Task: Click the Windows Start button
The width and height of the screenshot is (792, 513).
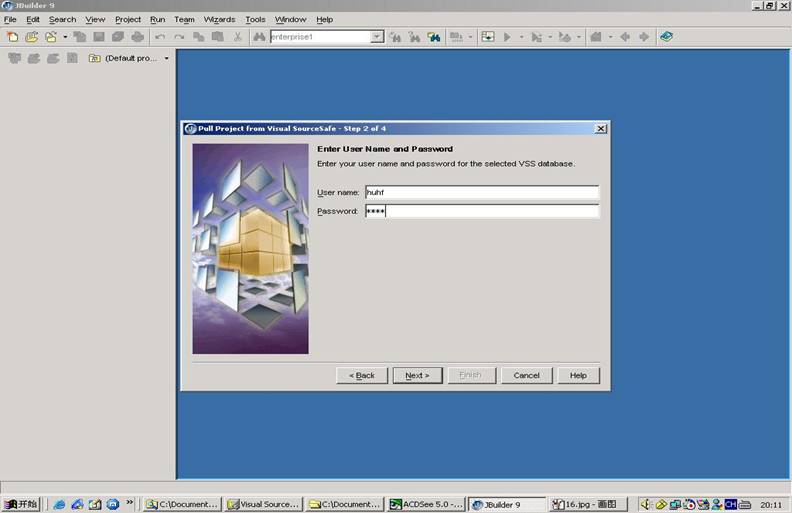Action: click(x=21, y=504)
